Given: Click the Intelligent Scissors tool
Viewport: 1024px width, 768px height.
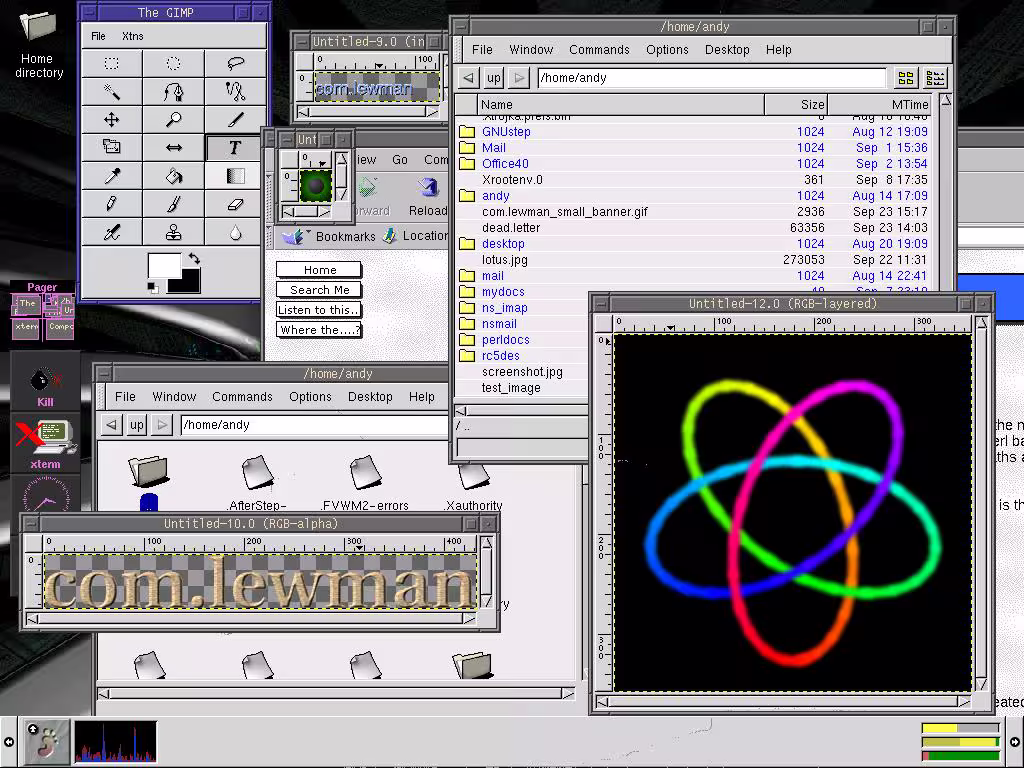Looking at the screenshot, I should tap(236, 92).
